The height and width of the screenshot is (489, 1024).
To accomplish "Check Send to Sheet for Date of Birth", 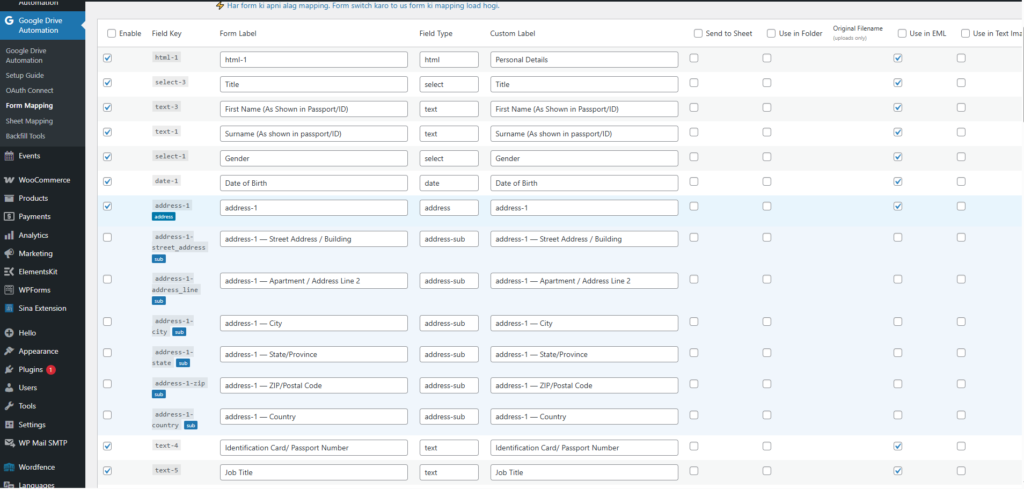I will pyautogui.click(x=694, y=181).
